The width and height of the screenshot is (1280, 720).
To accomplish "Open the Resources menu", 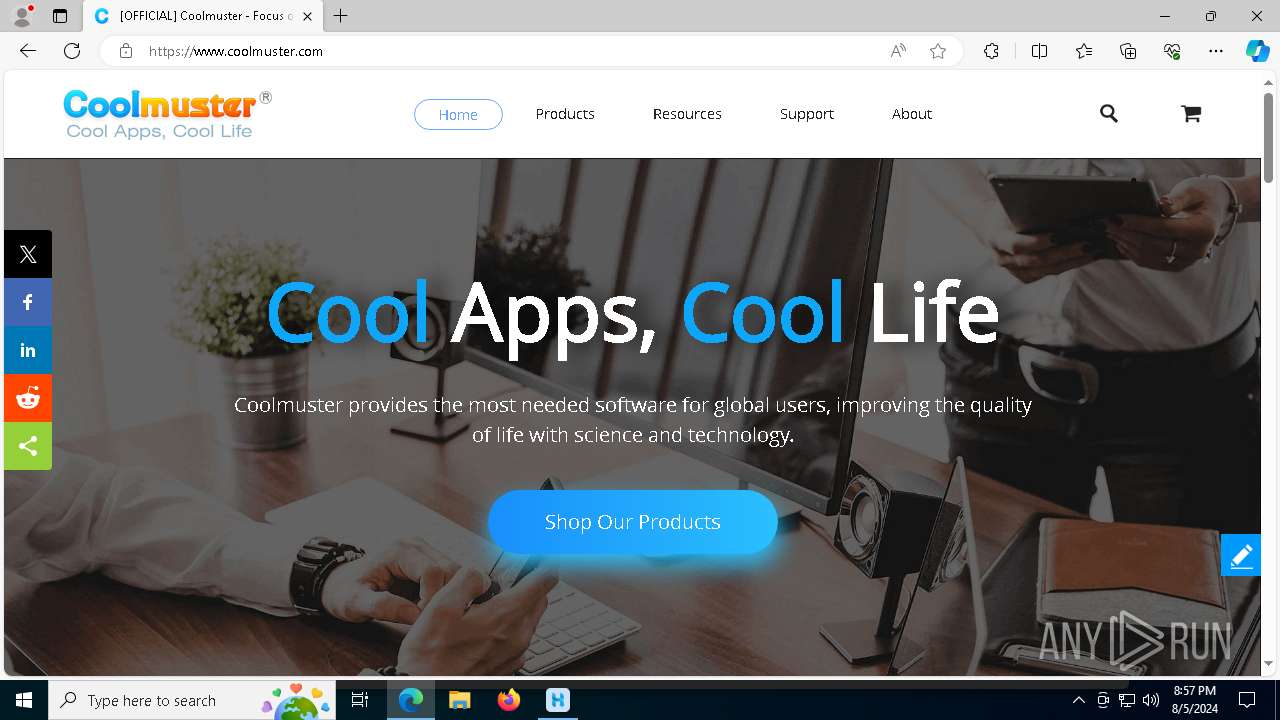I will 687,114.
